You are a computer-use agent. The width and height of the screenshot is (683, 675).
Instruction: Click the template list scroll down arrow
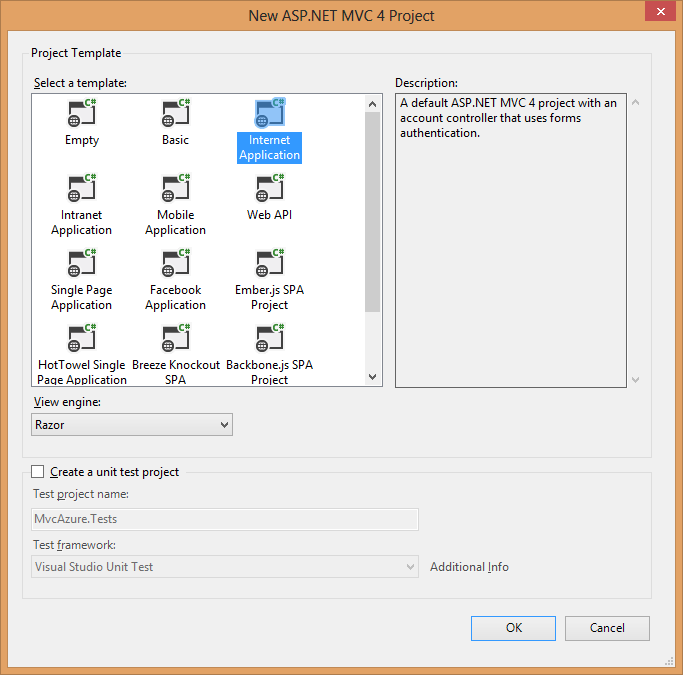pos(372,377)
